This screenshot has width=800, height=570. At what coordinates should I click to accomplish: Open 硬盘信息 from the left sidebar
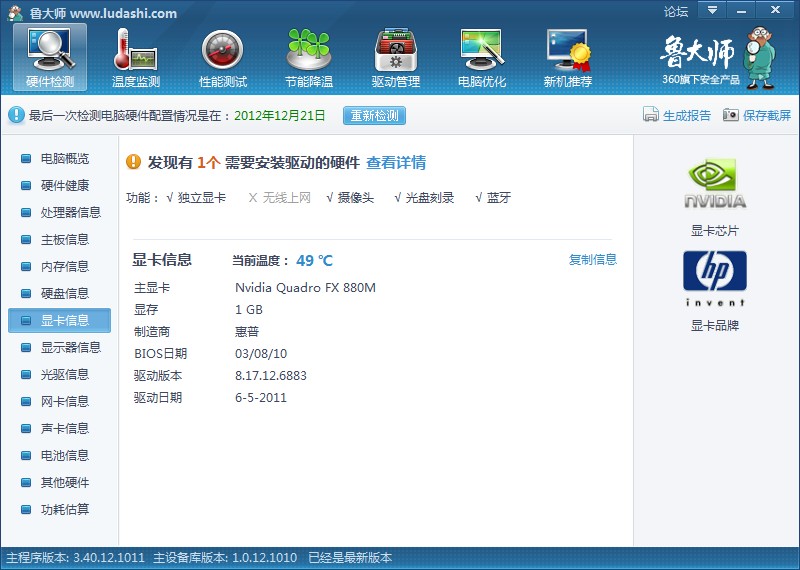pyautogui.click(x=64, y=293)
